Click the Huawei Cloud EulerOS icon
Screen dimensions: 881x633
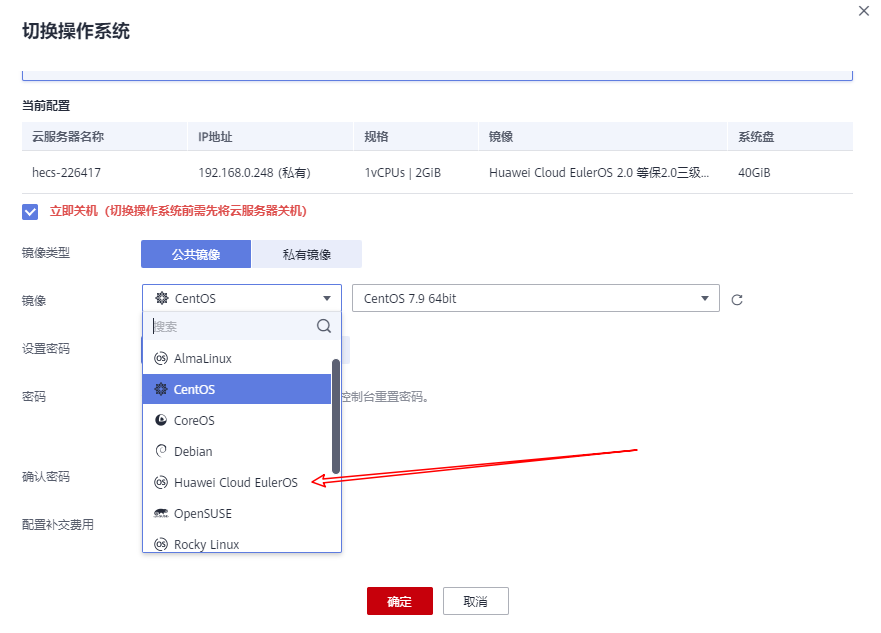(x=160, y=482)
